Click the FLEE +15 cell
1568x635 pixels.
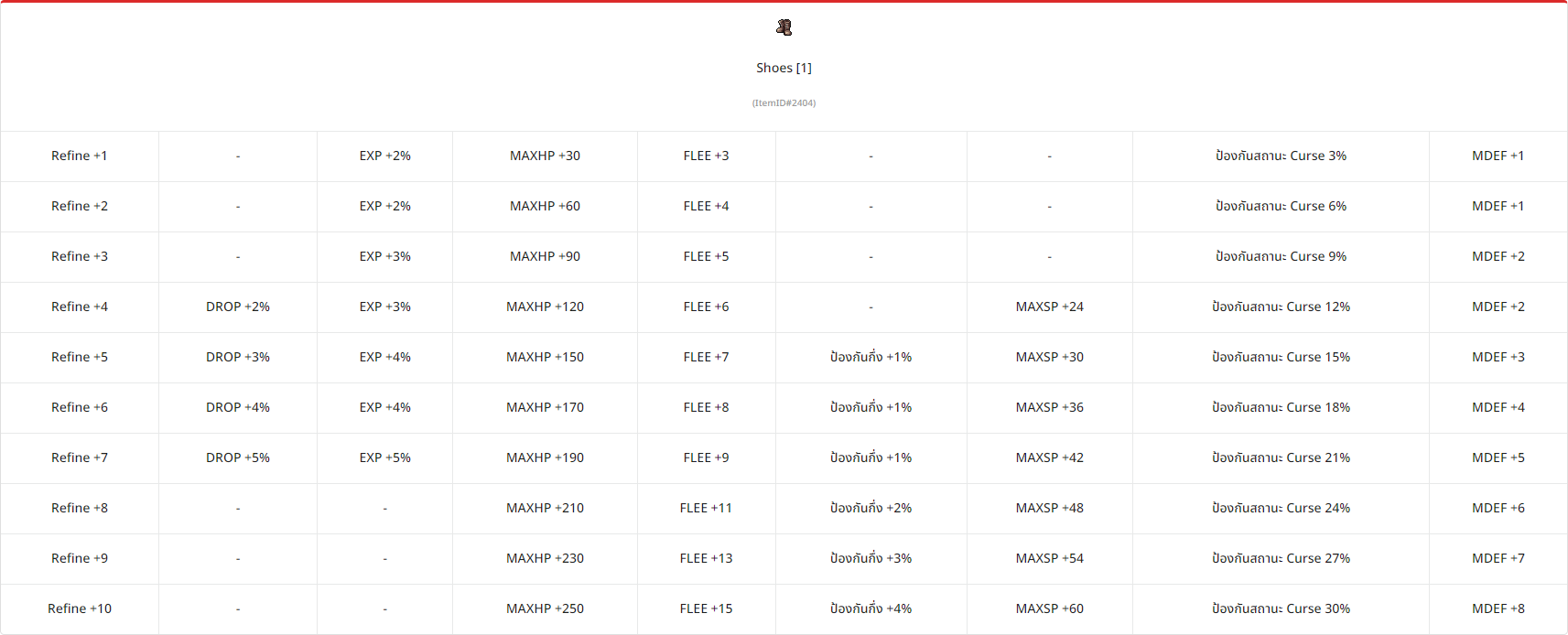tap(706, 608)
